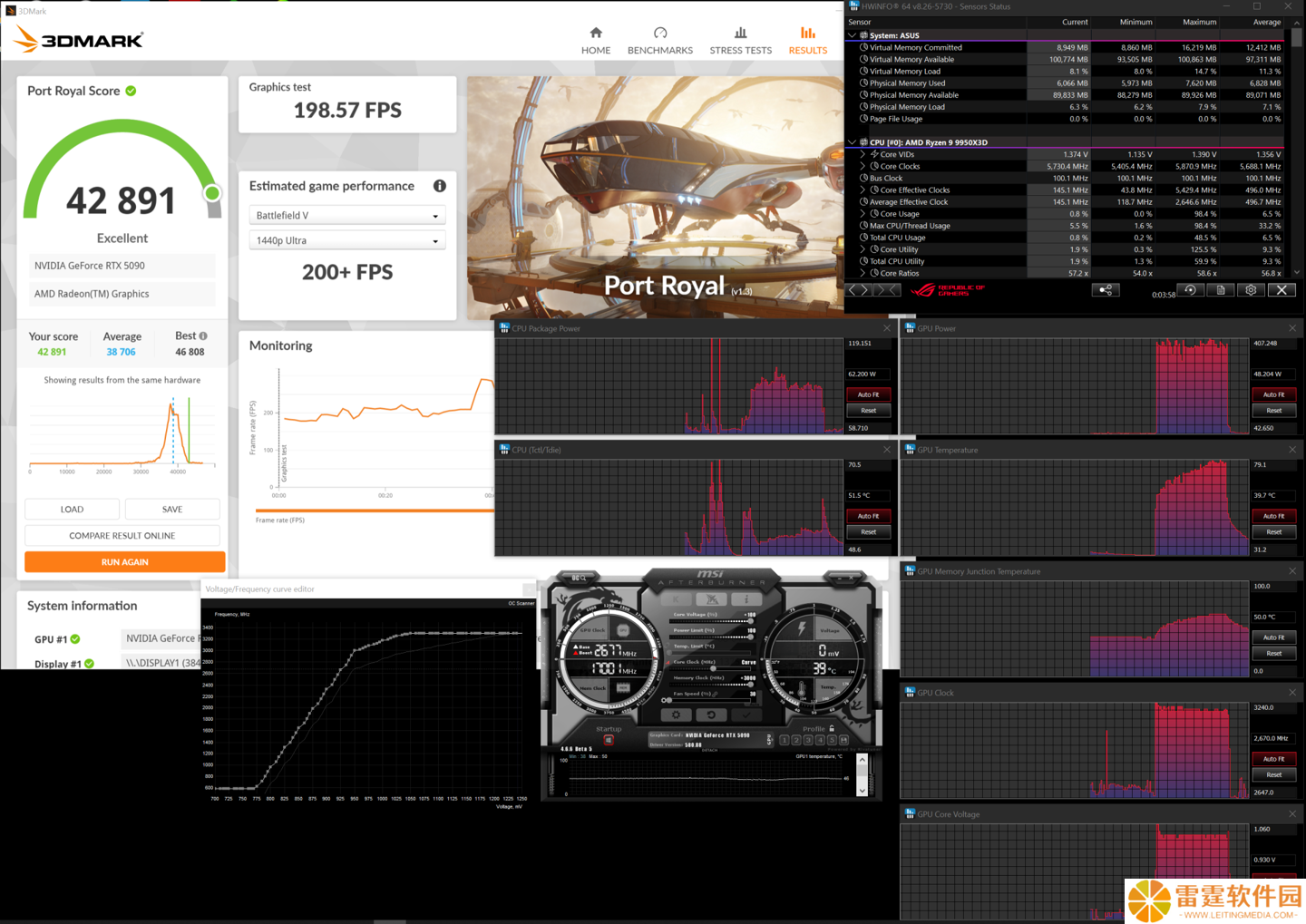Collapse the System: ASUS sensor group
This screenshot has width=1306, height=924.
(852, 35)
